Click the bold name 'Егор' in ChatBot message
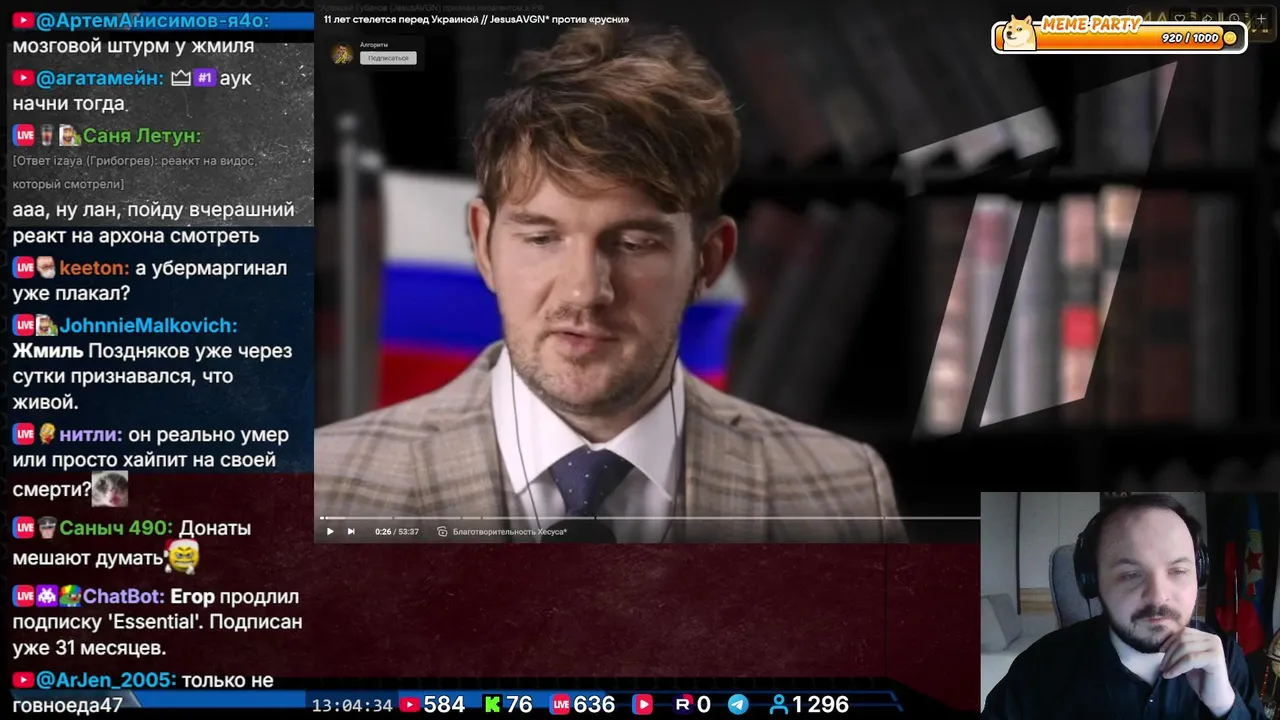The height and width of the screenshot is (720, 1280). pyautogui.click(x=193, y=596)
